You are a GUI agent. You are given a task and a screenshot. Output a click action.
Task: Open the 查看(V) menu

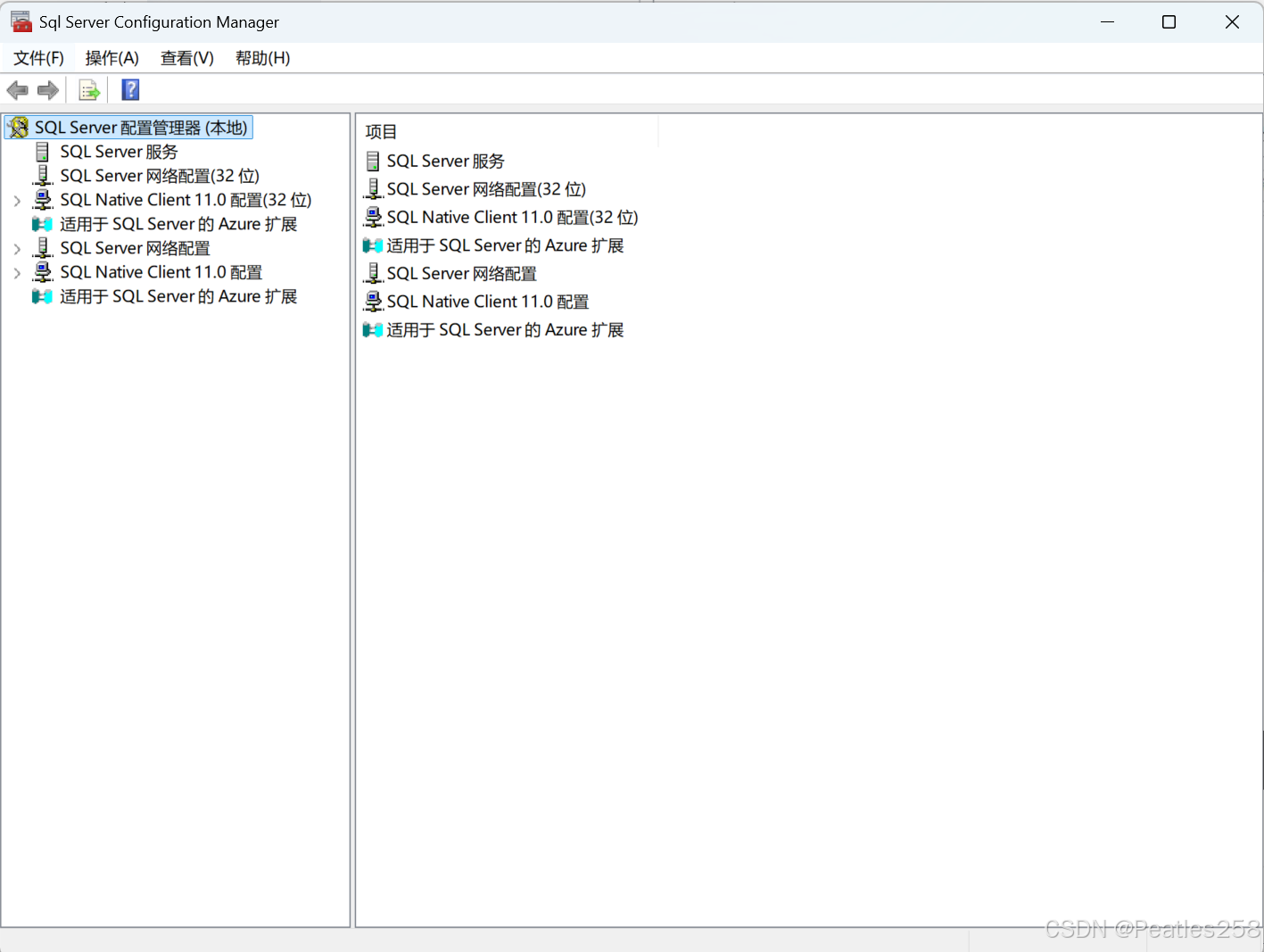[187, 58]
